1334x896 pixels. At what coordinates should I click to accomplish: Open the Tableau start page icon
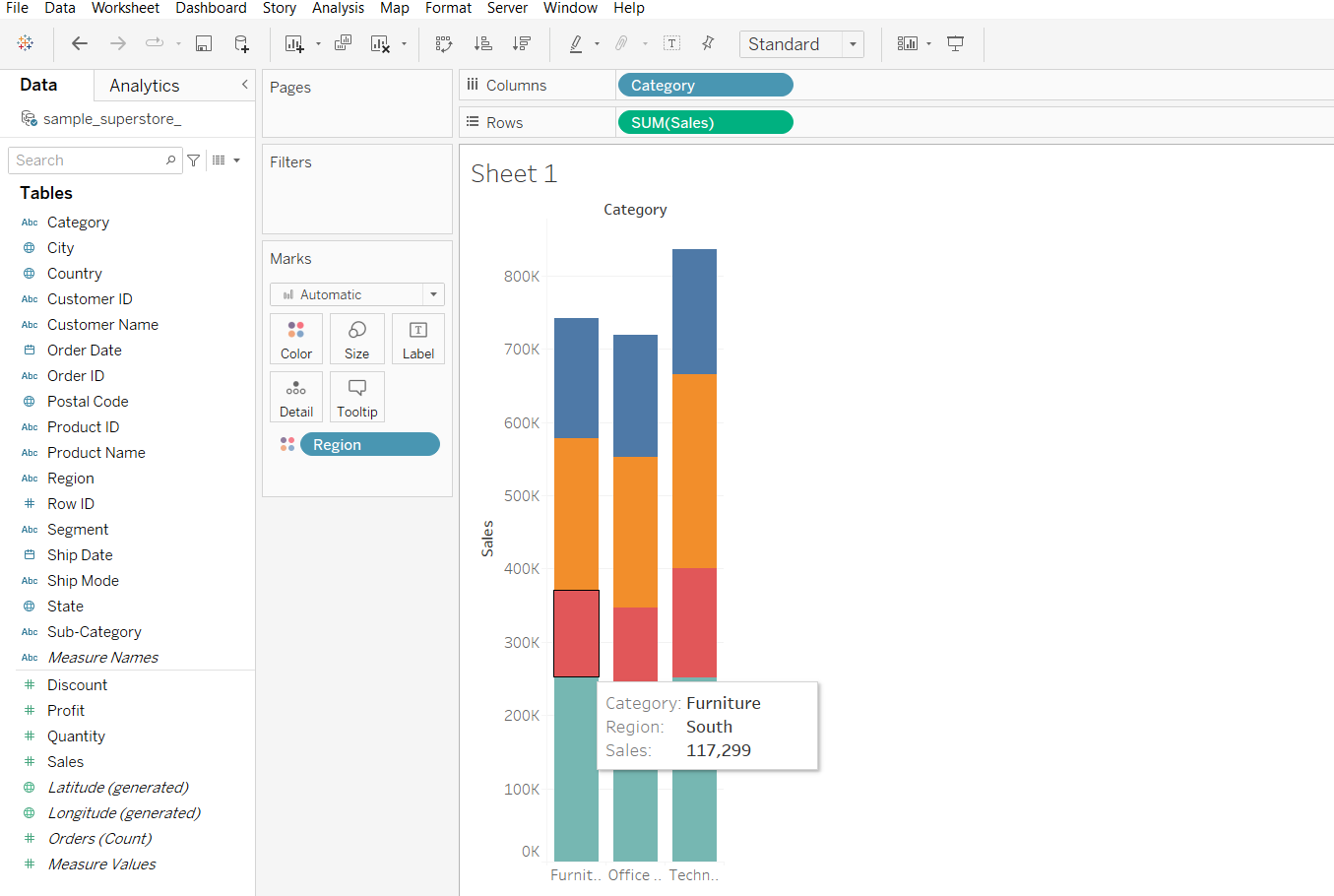coord(26,43)
